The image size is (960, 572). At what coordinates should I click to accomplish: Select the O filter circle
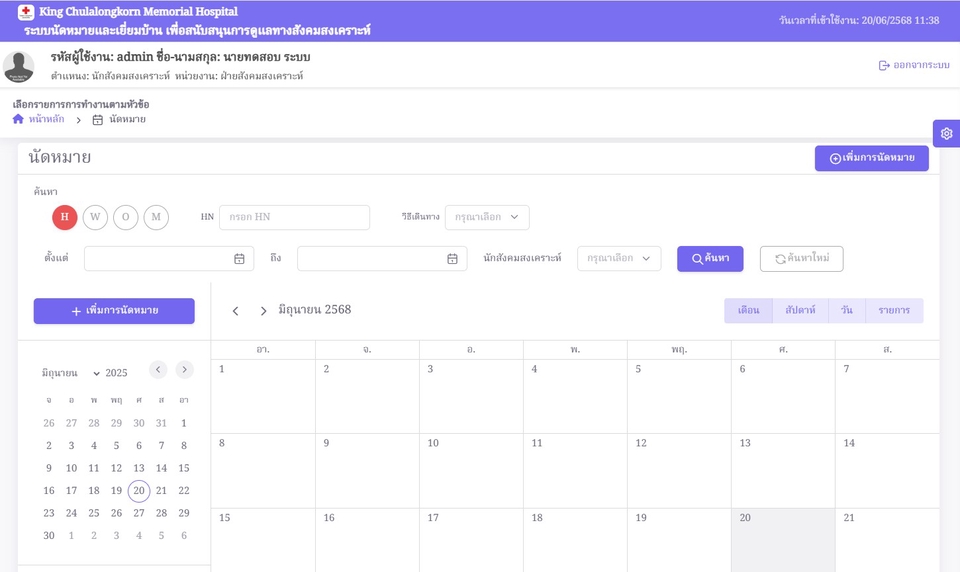[126, 217]
